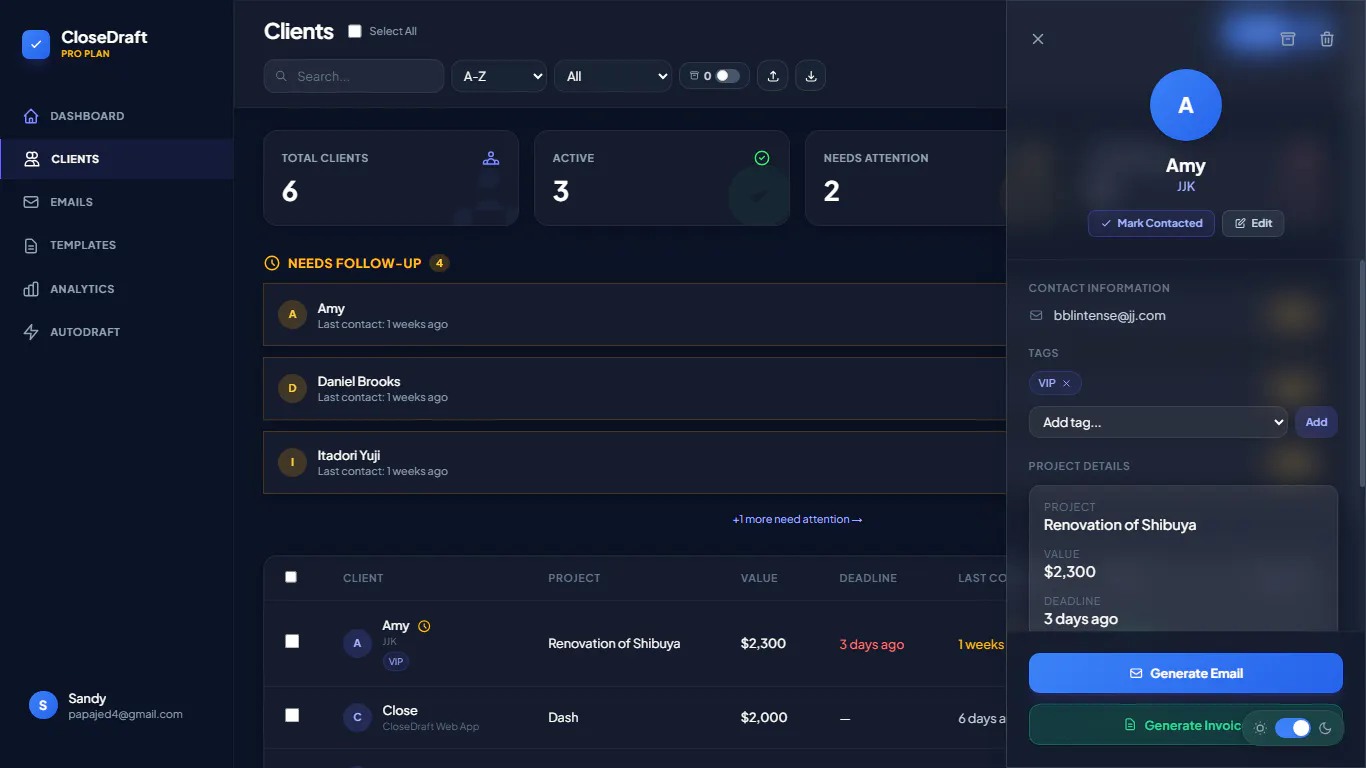This screenshot has height=768, width=1366.
Task: Remove the VIP tag via its x
Action: [1066, 384]
